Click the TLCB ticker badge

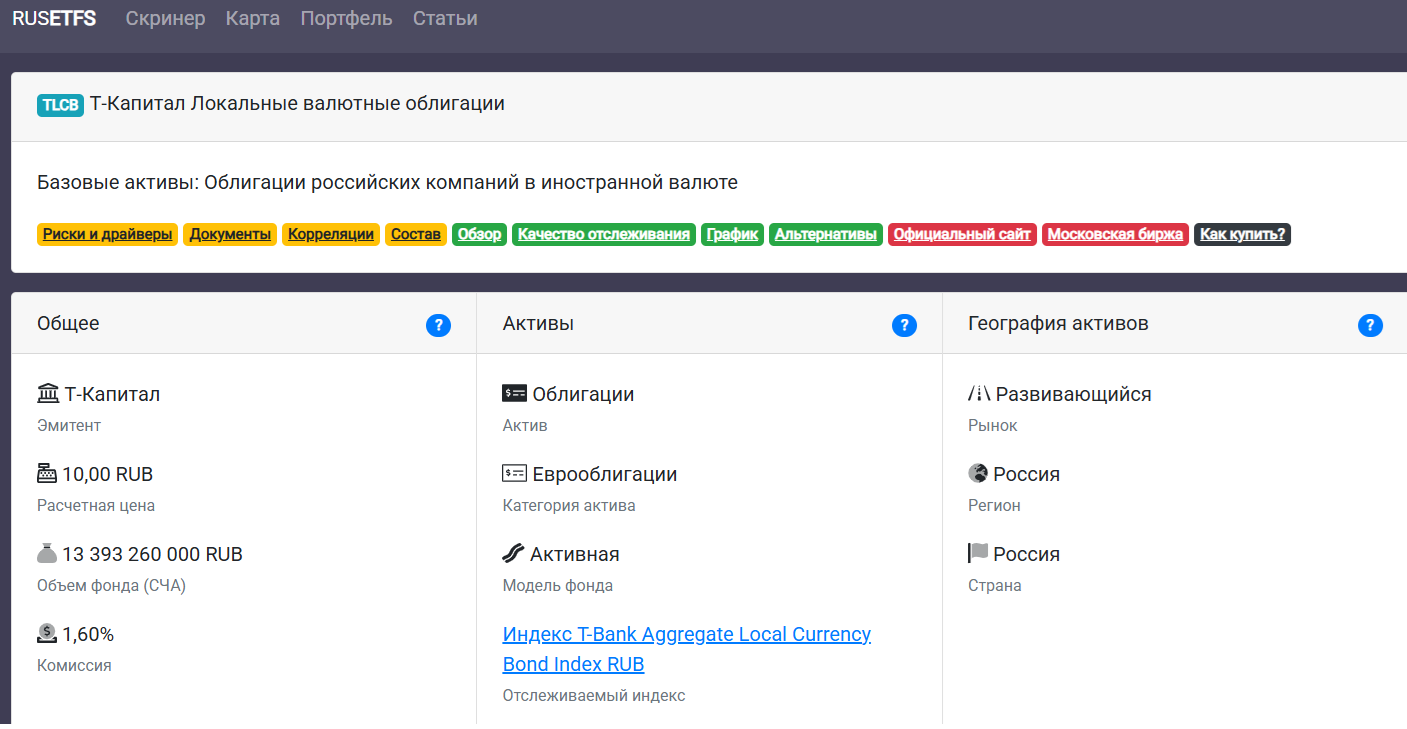point(60,105)
